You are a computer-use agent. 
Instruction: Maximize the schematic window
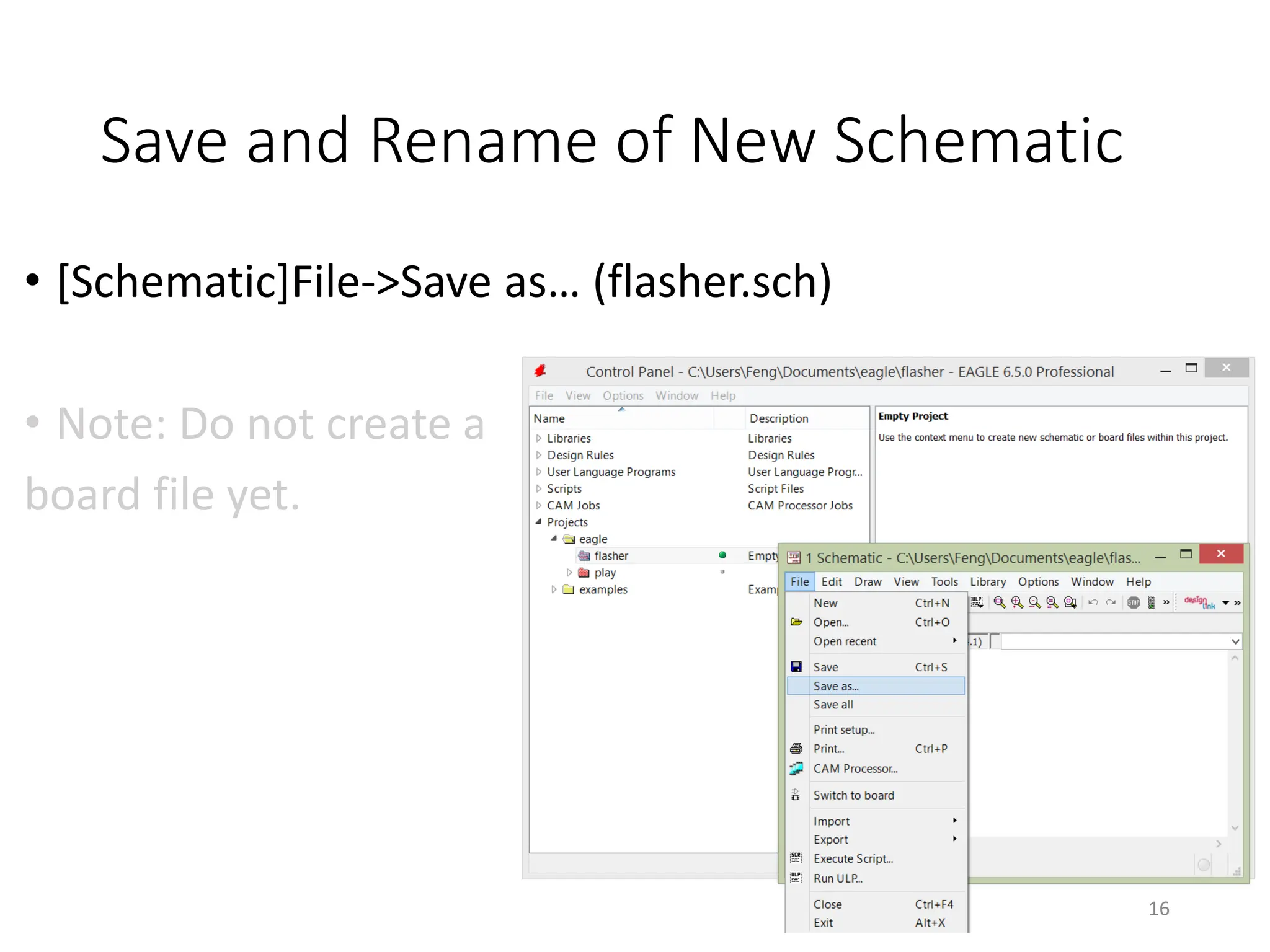coord(1186,553)
